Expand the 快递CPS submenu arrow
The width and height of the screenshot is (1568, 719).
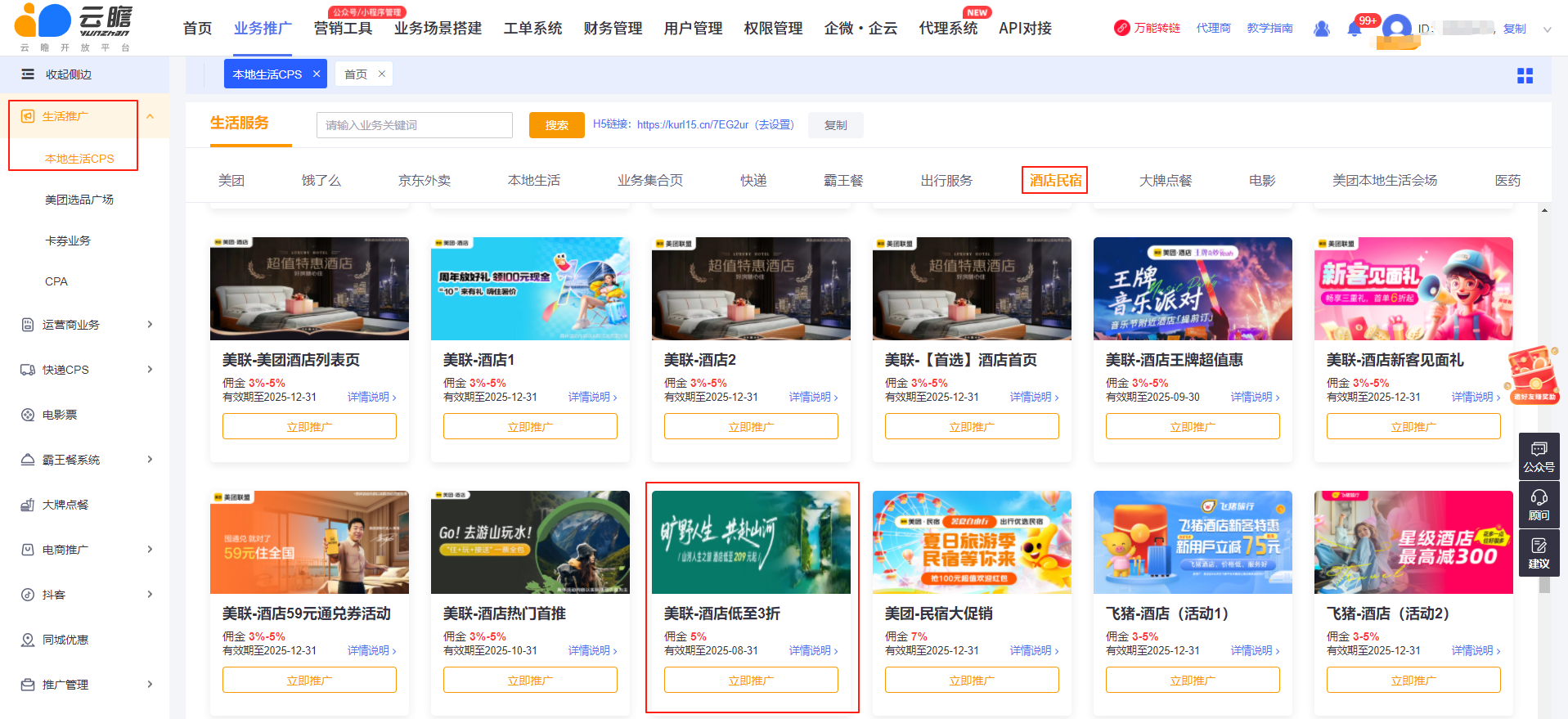pyautogui.click(x=151, y=370)
